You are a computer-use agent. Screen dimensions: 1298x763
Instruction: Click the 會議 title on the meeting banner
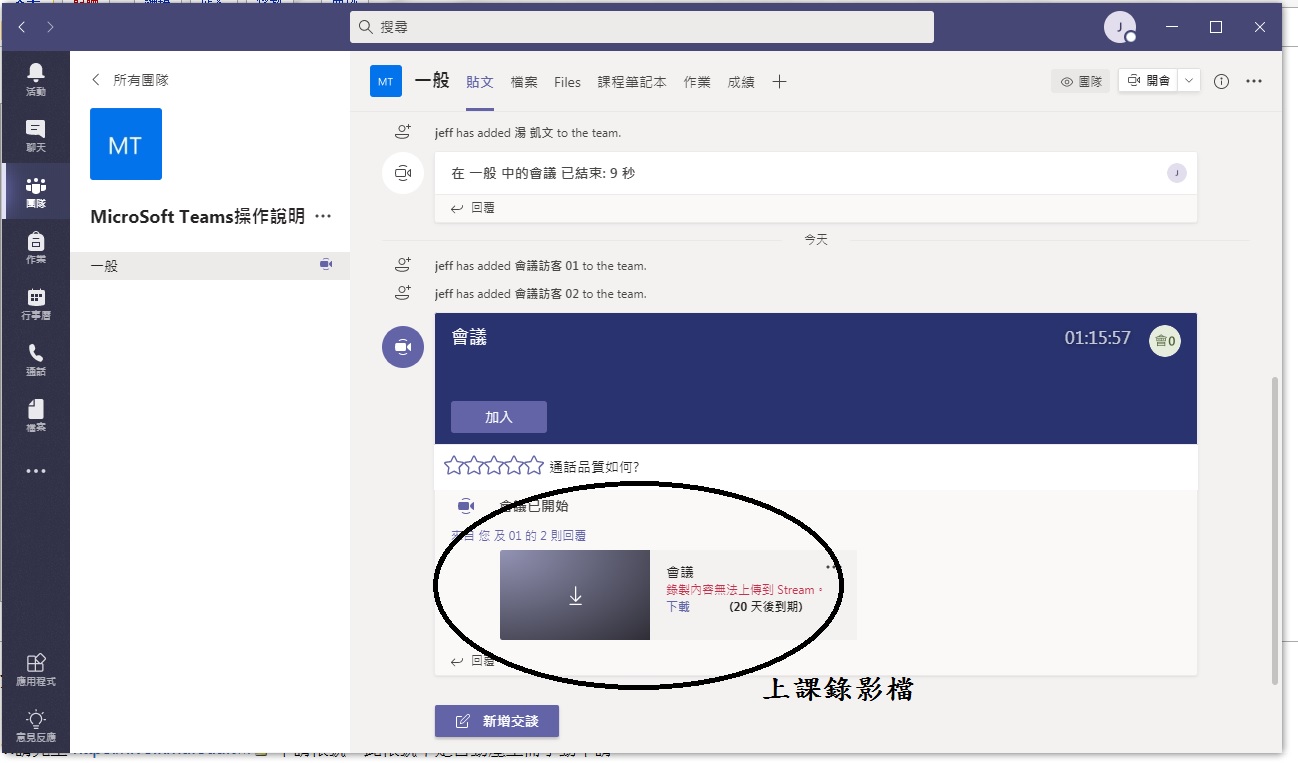tap(469, 338)
